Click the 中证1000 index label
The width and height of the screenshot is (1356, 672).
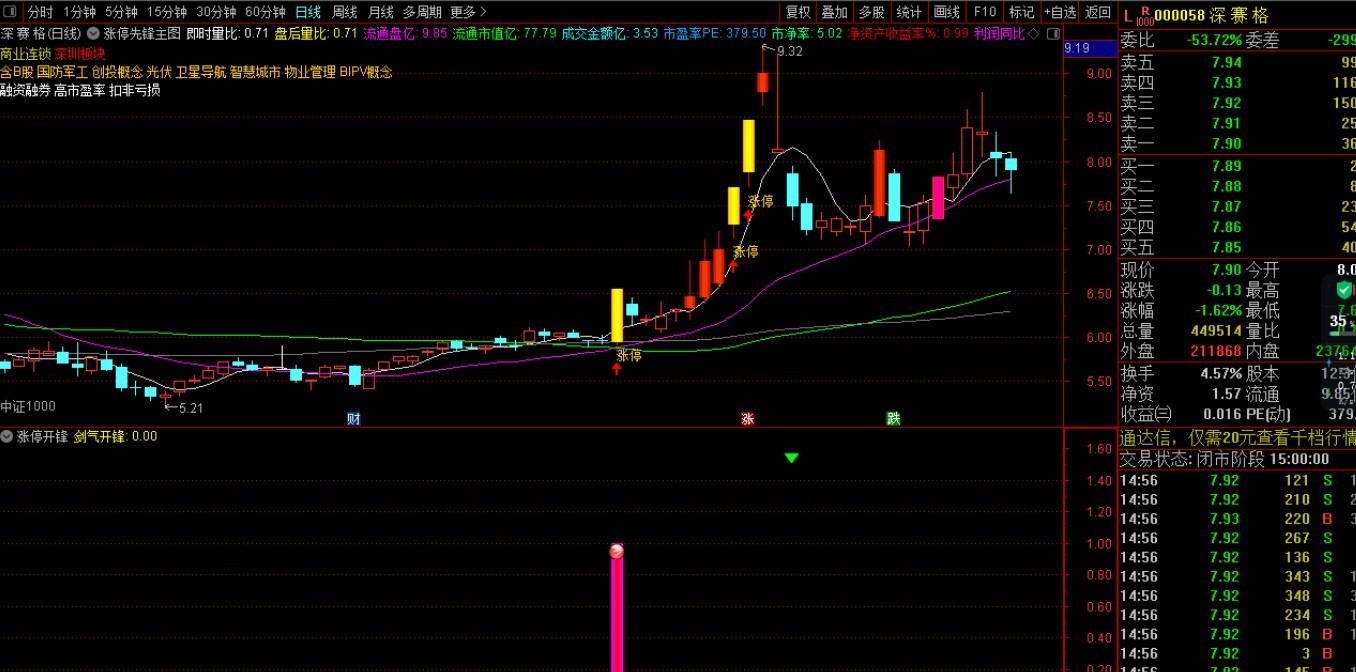(x=28, y=406)
